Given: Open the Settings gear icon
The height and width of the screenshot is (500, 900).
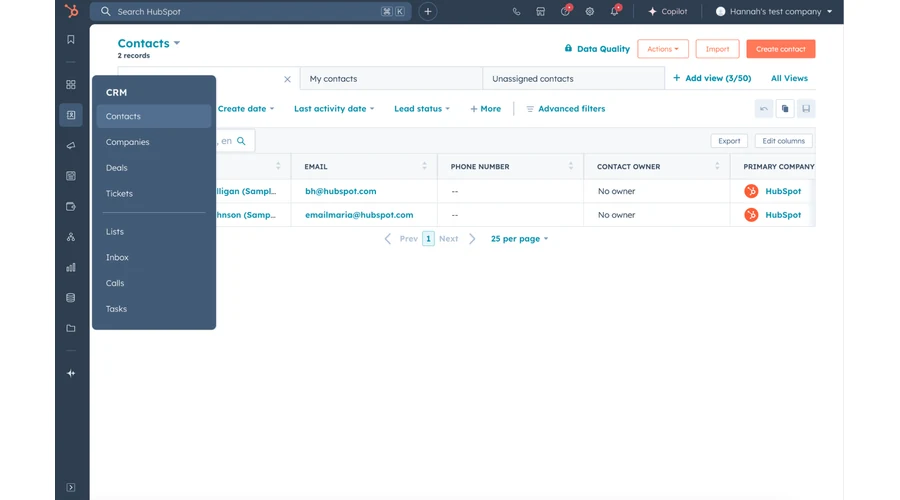Looking at the screenshot, I should point(589,11).
